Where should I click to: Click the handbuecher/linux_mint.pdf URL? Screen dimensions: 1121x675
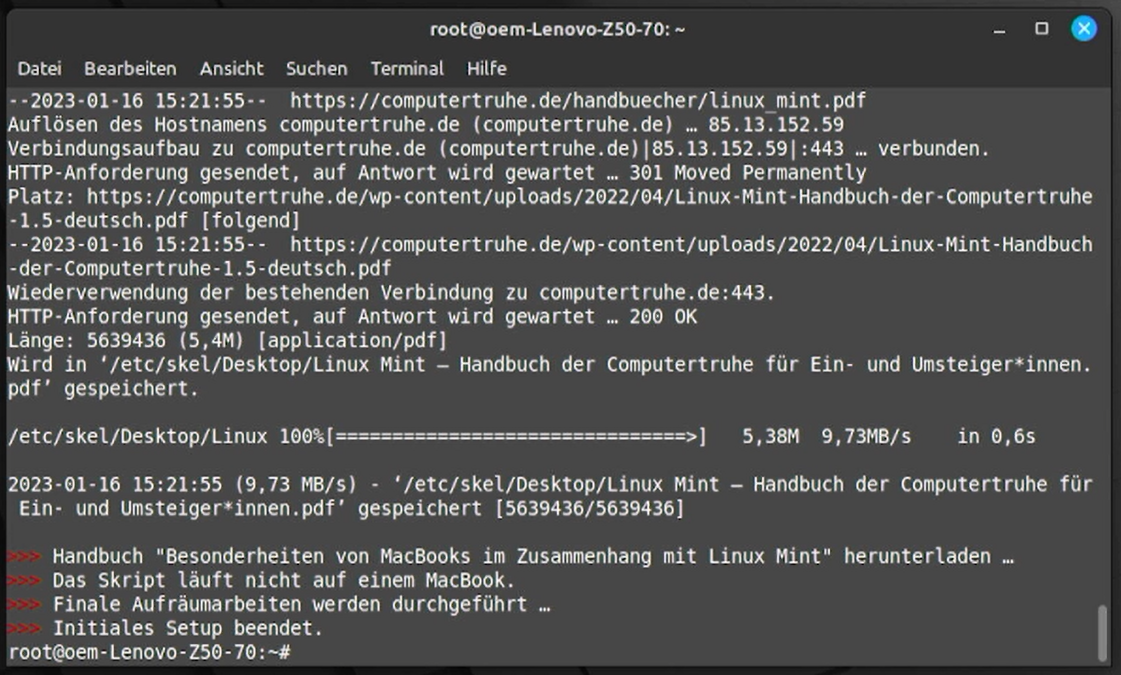coord(577,101)
